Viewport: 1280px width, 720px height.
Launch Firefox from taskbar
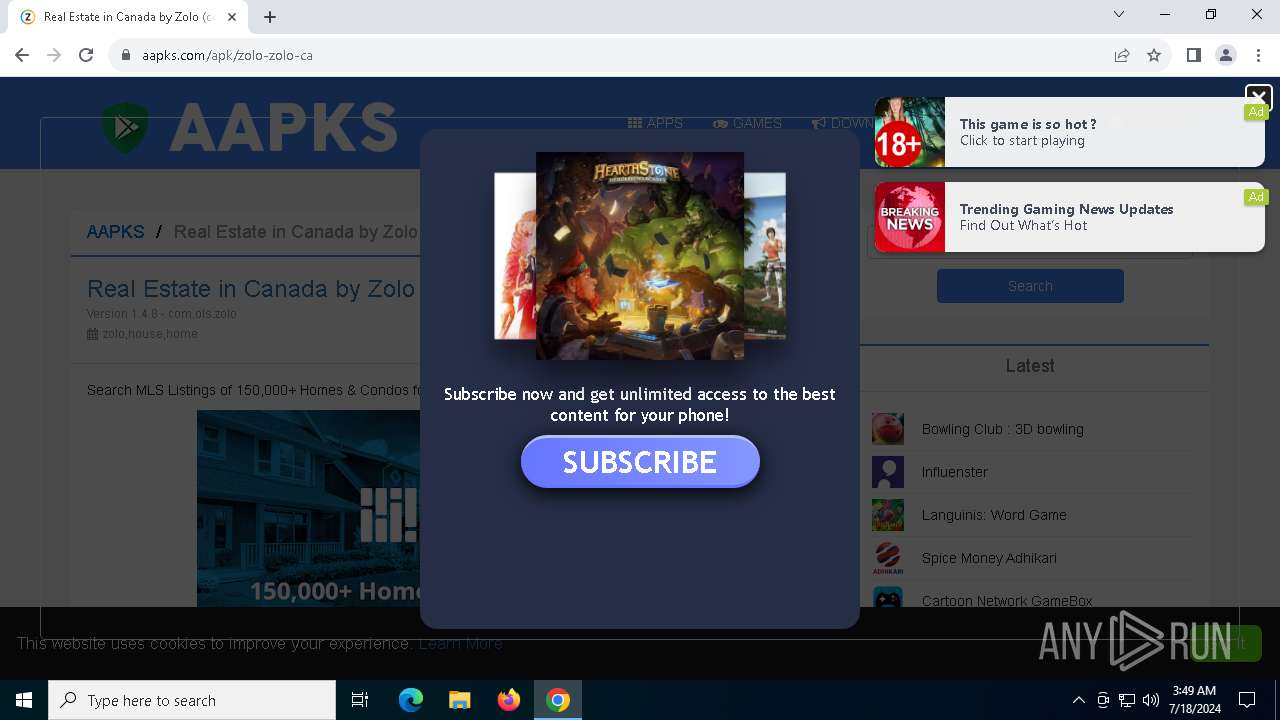(x=509, y=700)
